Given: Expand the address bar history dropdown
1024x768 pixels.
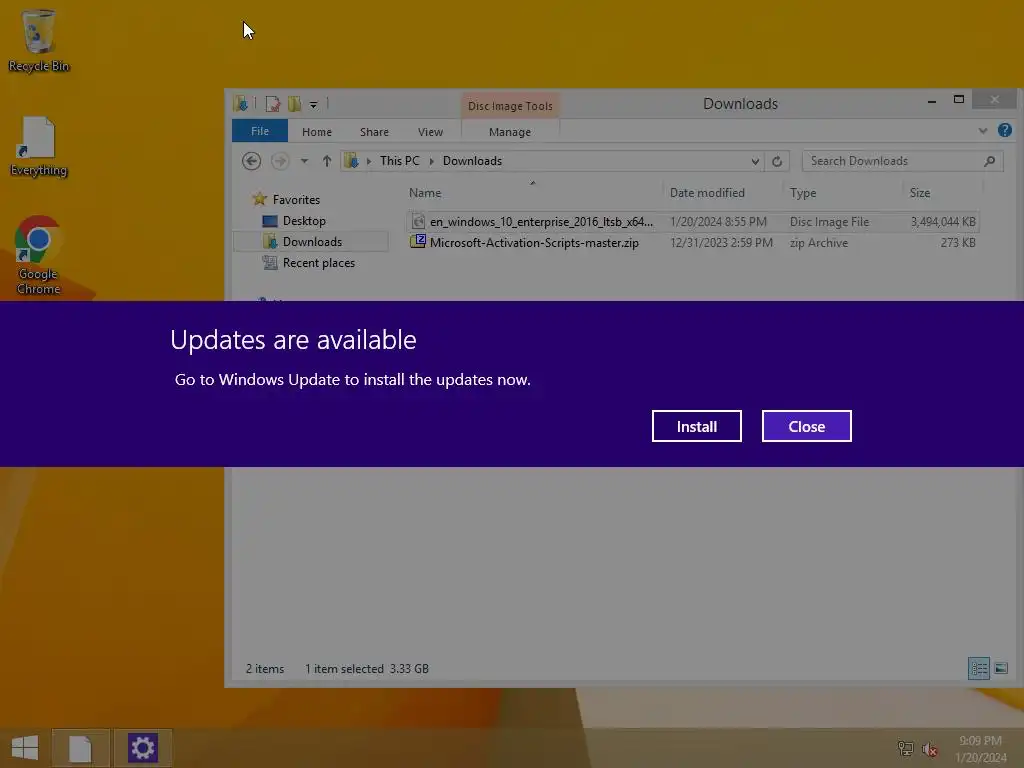Looking at the screenshot, I should click(755, 161).
